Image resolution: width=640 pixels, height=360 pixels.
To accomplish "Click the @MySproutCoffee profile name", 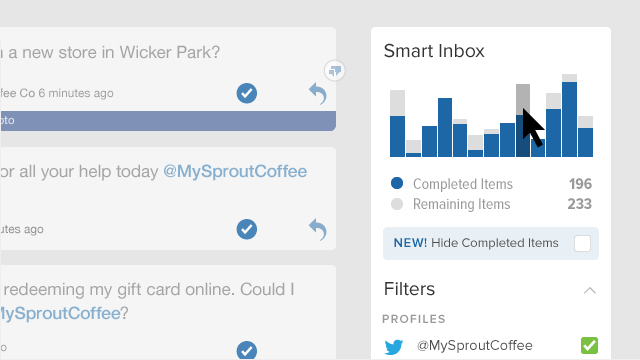I will click(475, 346).
